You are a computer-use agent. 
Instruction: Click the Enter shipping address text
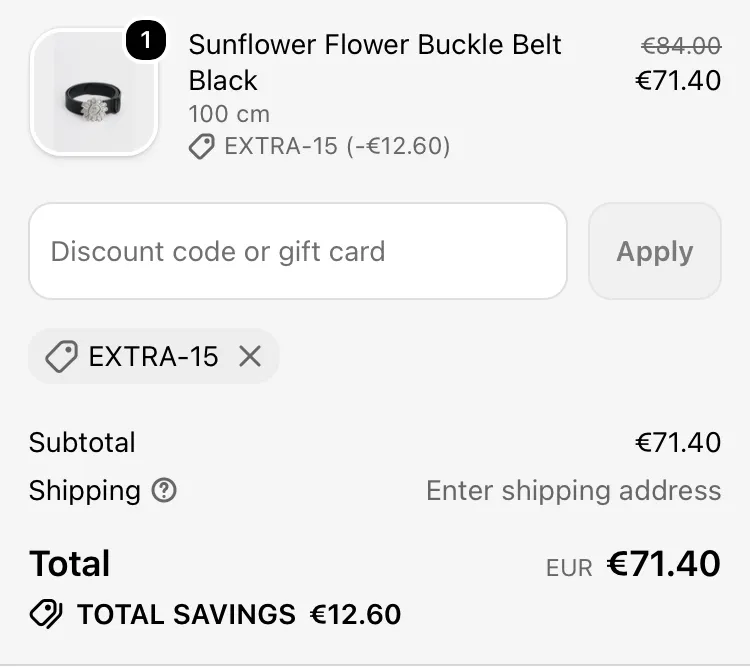click(574, 492)
